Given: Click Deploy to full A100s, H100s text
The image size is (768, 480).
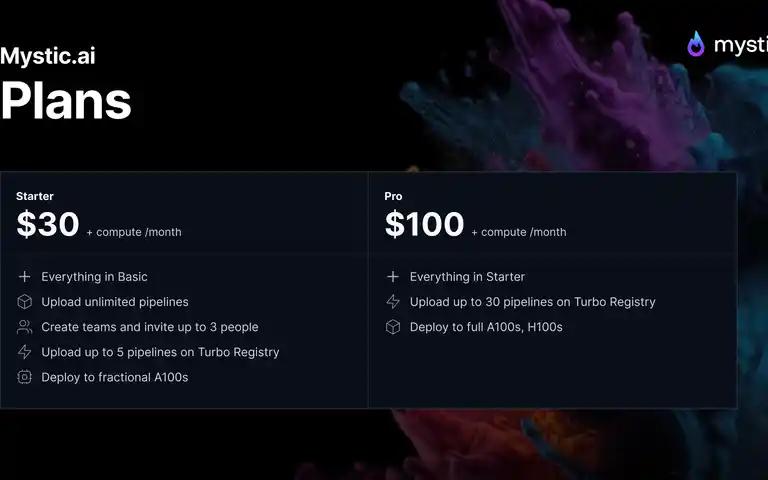Looking at the screenshot, I should [486, 327].
